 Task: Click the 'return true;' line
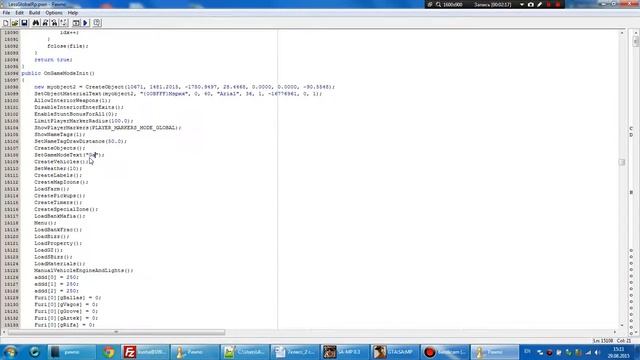tap(53, 60)
